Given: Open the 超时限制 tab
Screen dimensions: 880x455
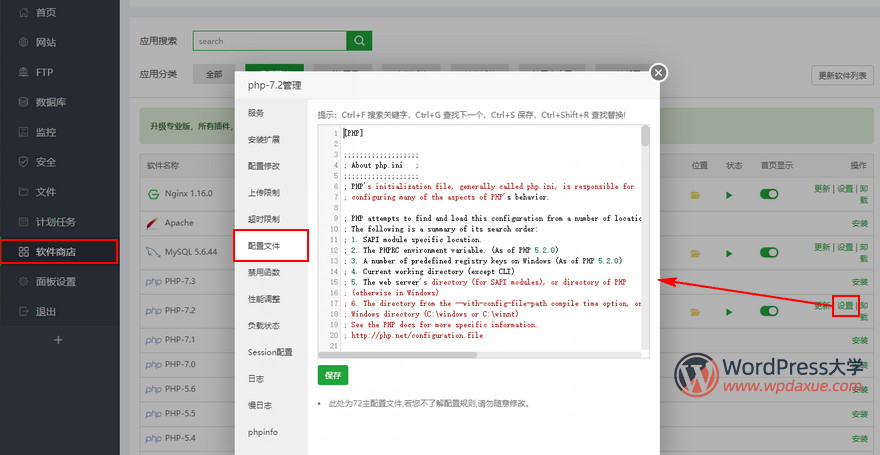Looking at the screenshot, I should pos(271,219).
